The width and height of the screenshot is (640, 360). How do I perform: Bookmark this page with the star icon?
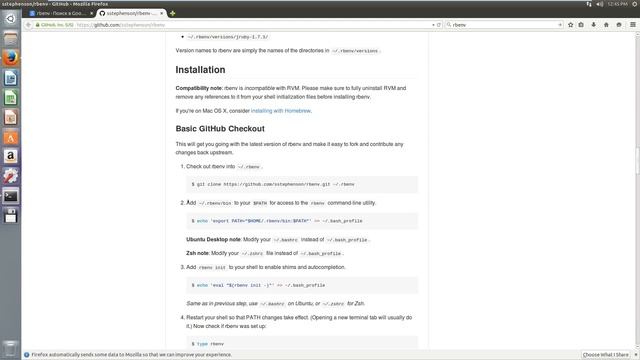(571, 25)
